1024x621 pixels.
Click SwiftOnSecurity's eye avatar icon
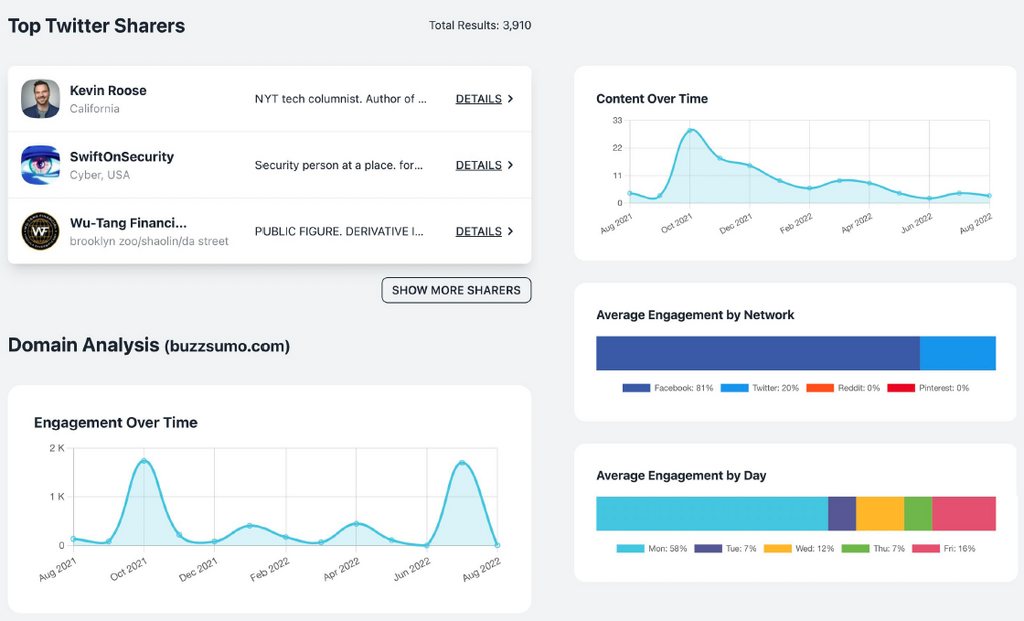[x=41, y=165]
